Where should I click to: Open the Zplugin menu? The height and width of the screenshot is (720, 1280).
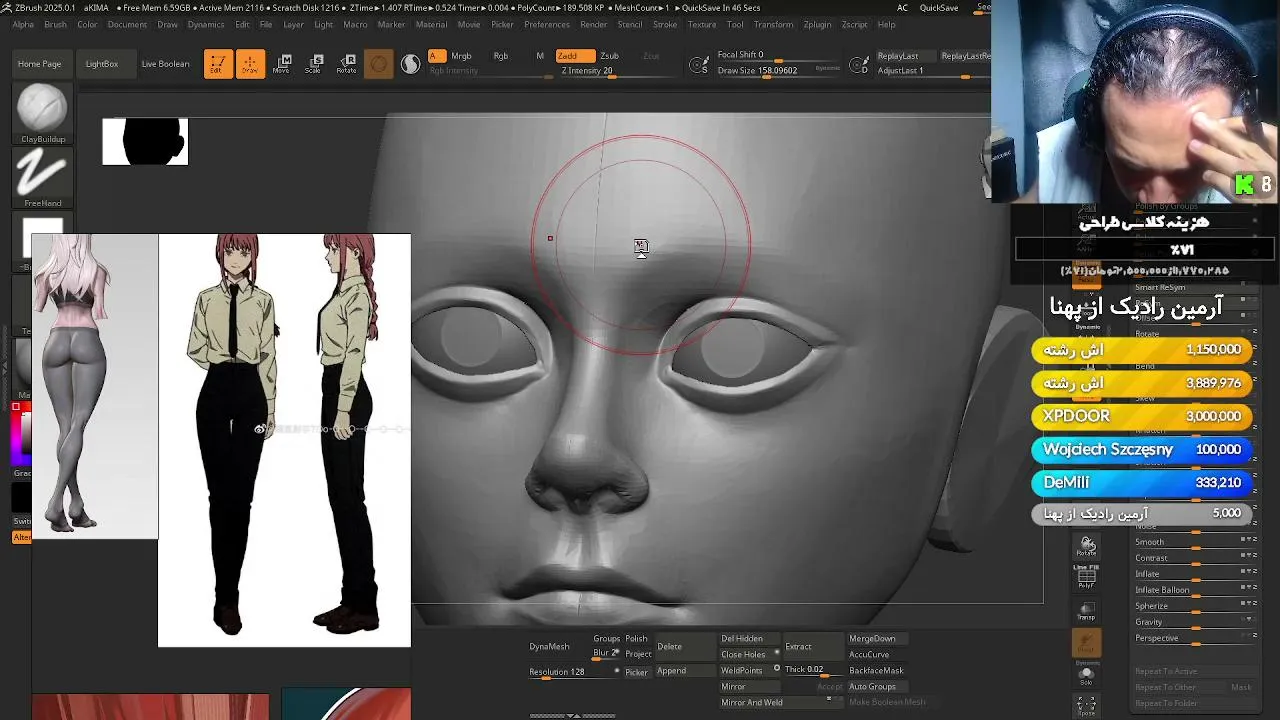[817, 24]
